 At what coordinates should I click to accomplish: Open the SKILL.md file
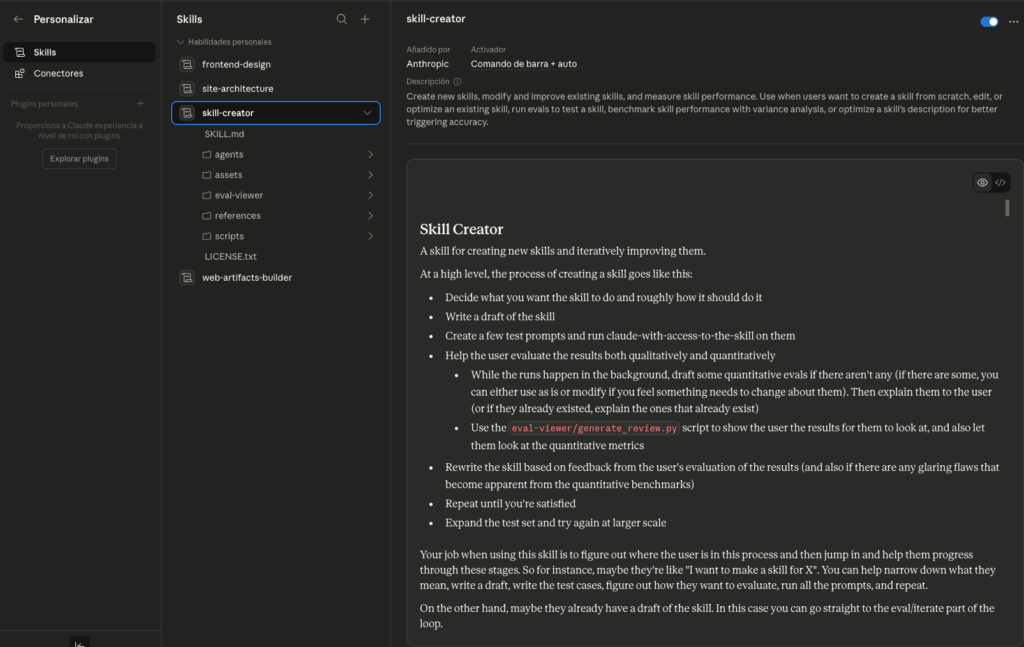pyautogui.click(x=224, y=134)
